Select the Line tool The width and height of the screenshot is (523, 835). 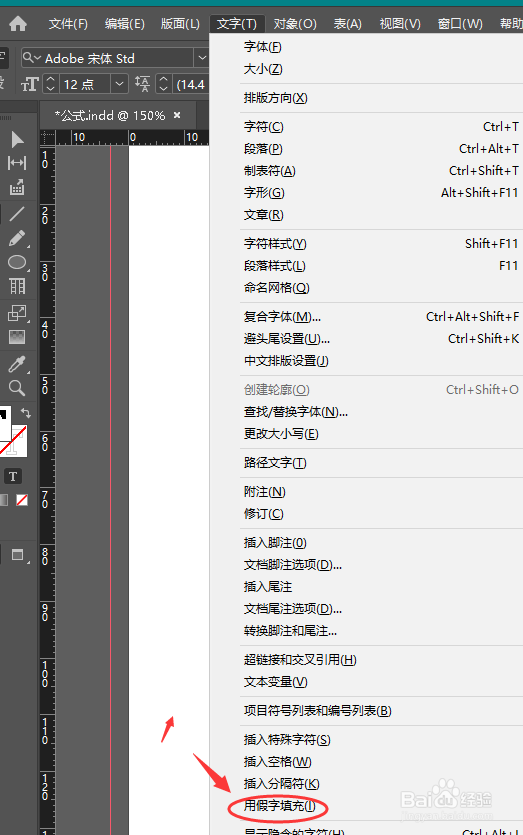point(17,214)
